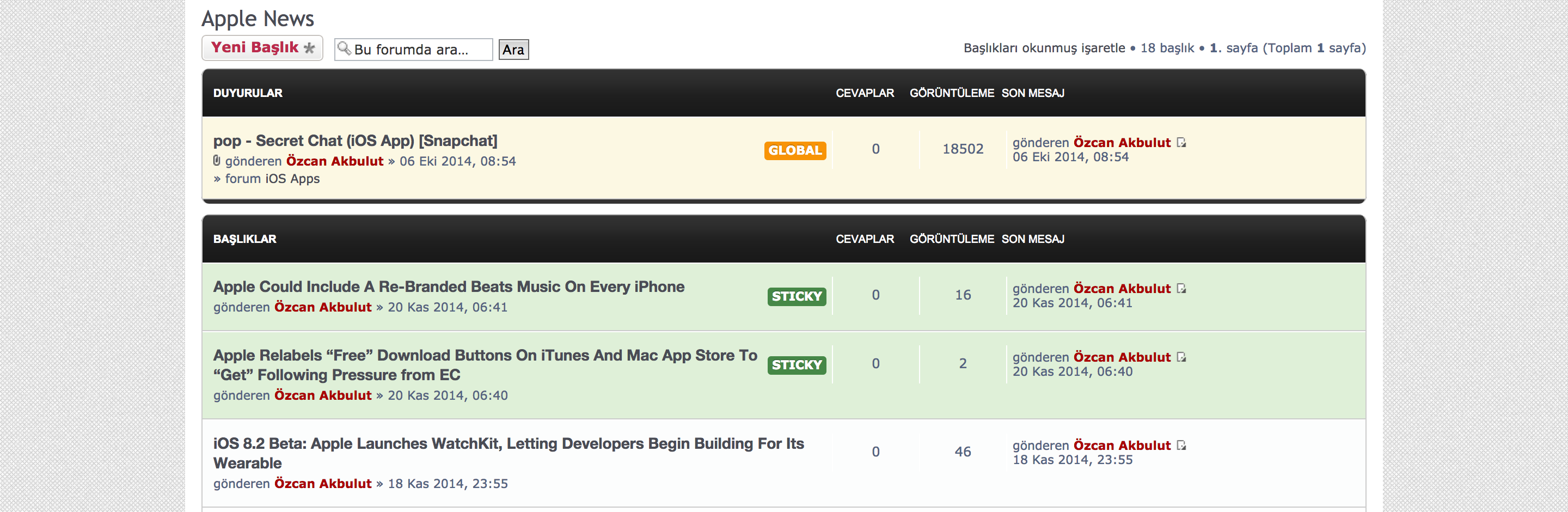Open the 'iOS Apps' forum link
Image resolution: width=1568 pixels, height=512 pixels.
click(x=292, y=179)
